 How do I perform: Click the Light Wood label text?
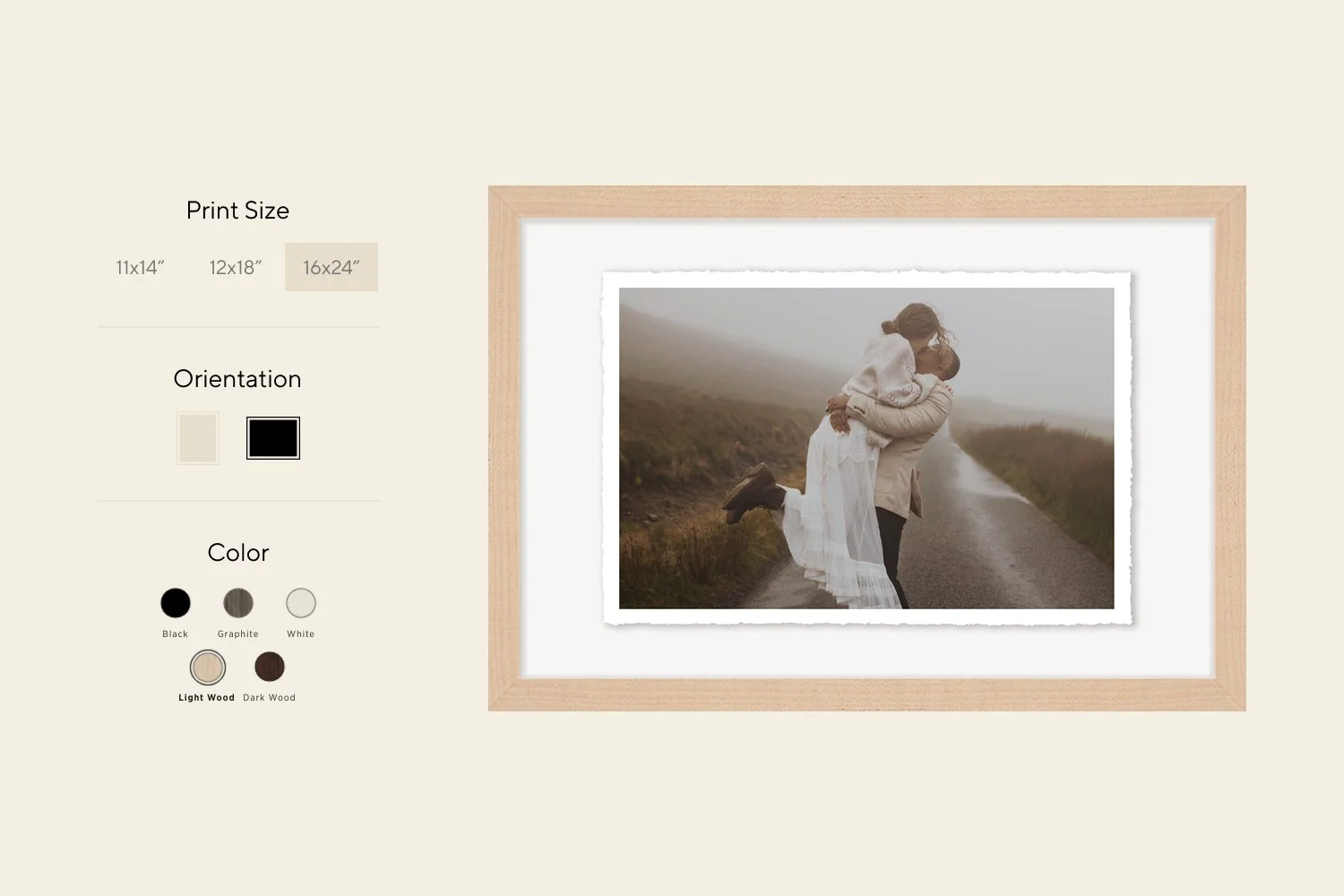(x=207, y=698)
